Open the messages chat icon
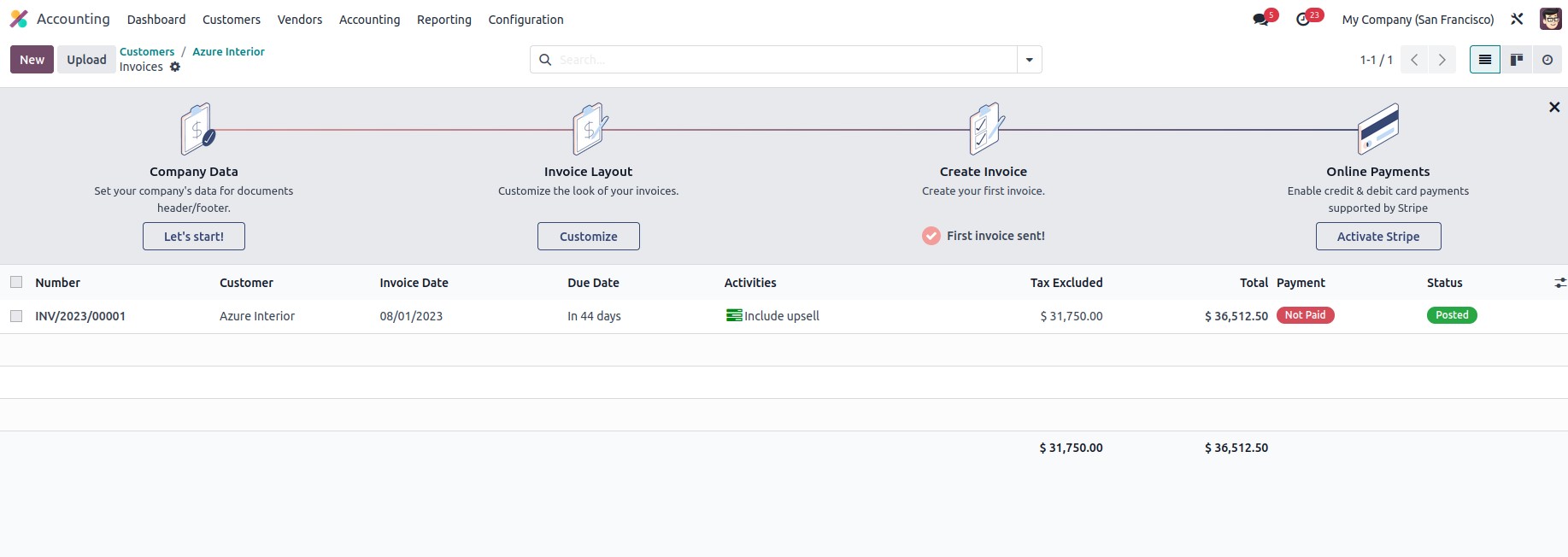1568x557 pixels. click(1261, 20)
